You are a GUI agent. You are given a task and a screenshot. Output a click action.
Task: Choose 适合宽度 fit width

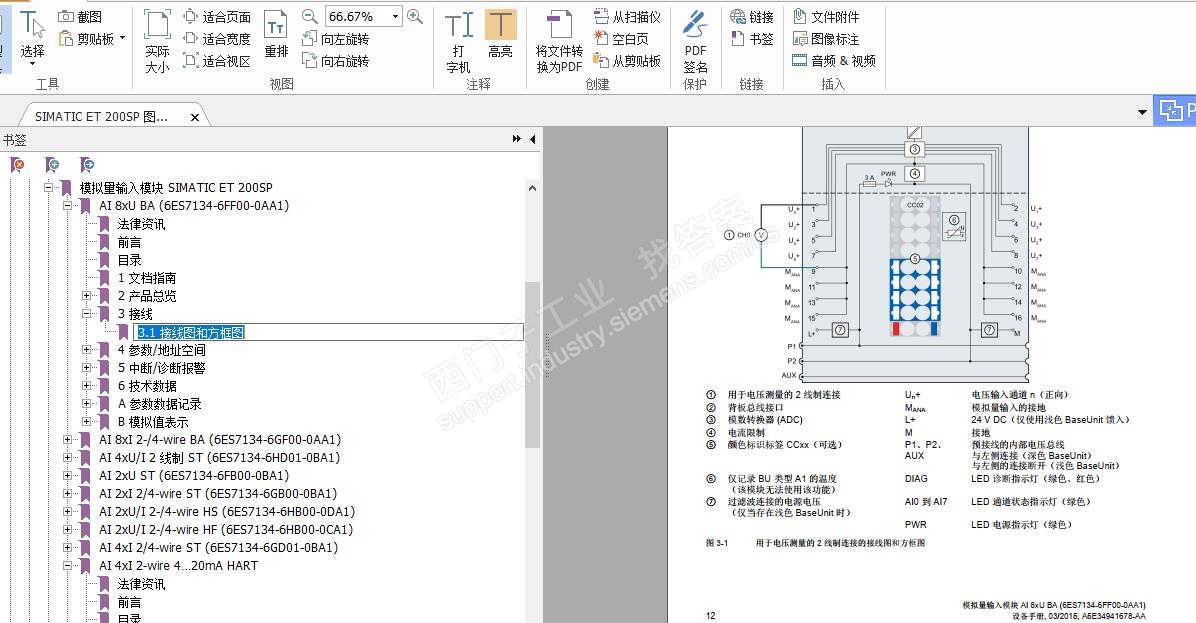pos(217,38)
